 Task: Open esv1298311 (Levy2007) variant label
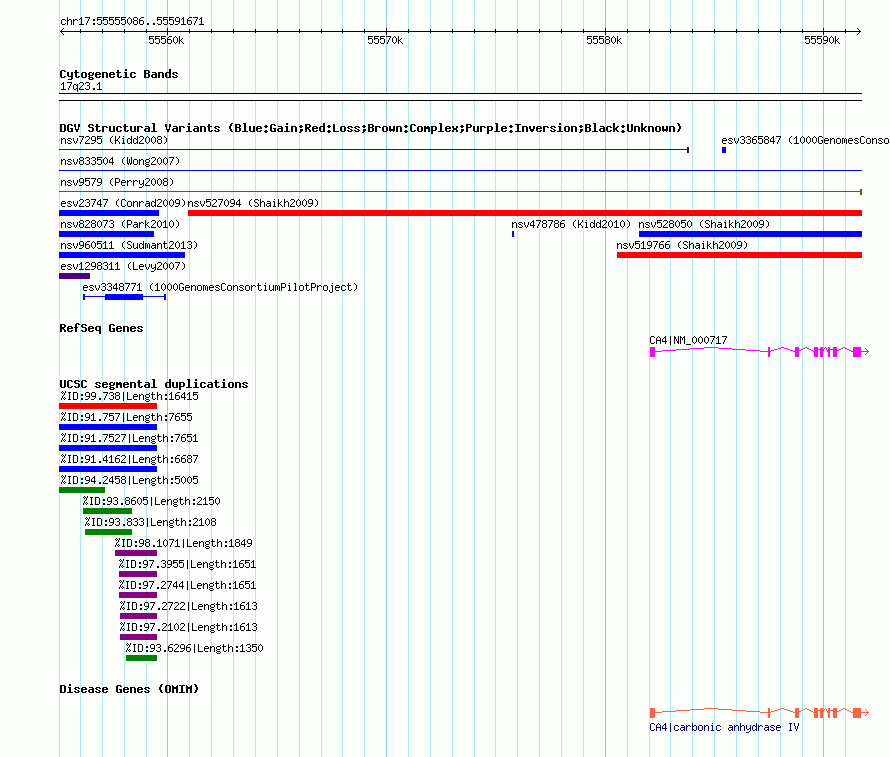coord(123,266)
